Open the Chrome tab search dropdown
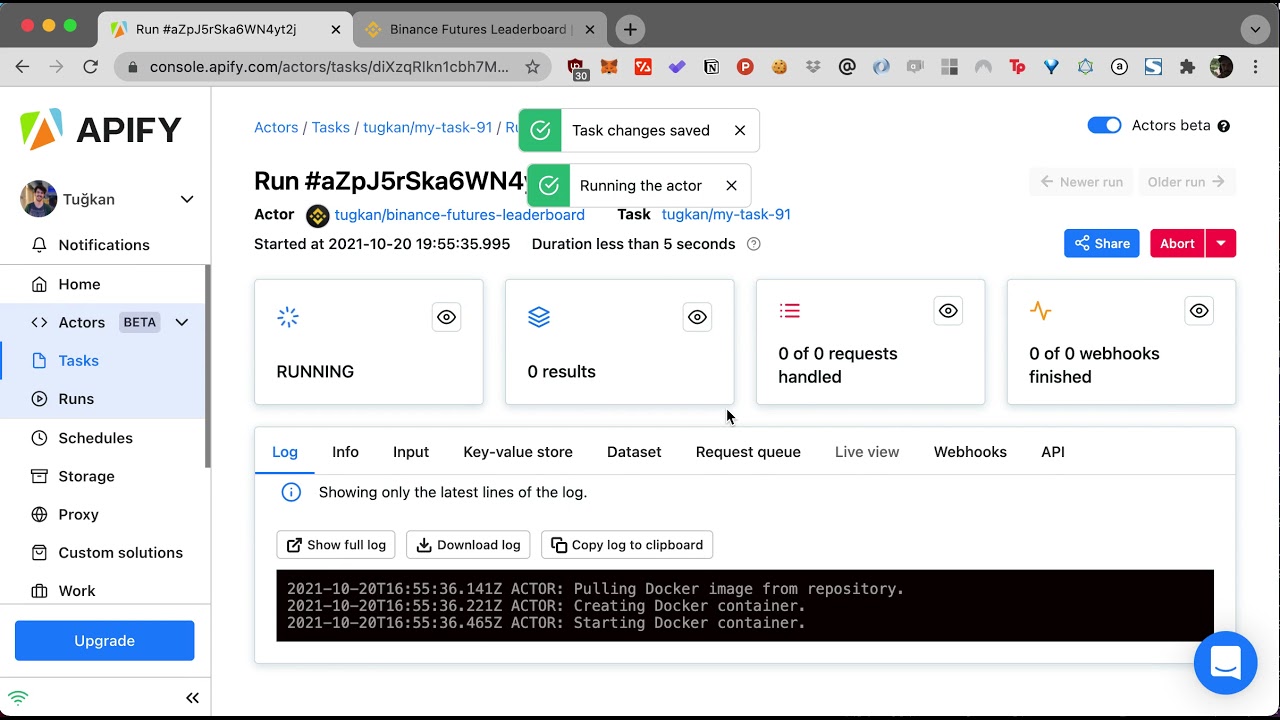 [1255, 29]
